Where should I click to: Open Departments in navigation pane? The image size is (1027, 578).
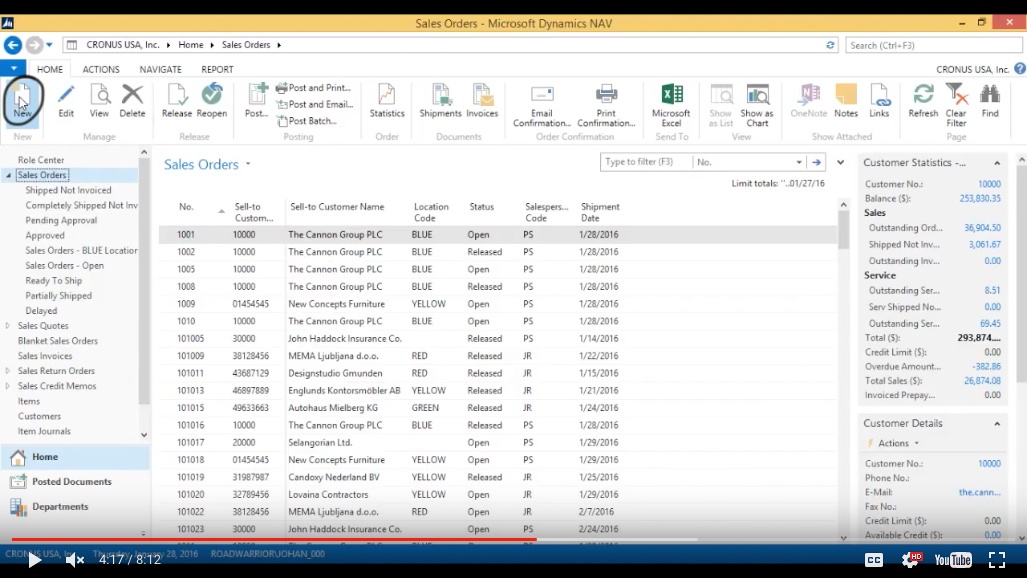tap(75, 507)
